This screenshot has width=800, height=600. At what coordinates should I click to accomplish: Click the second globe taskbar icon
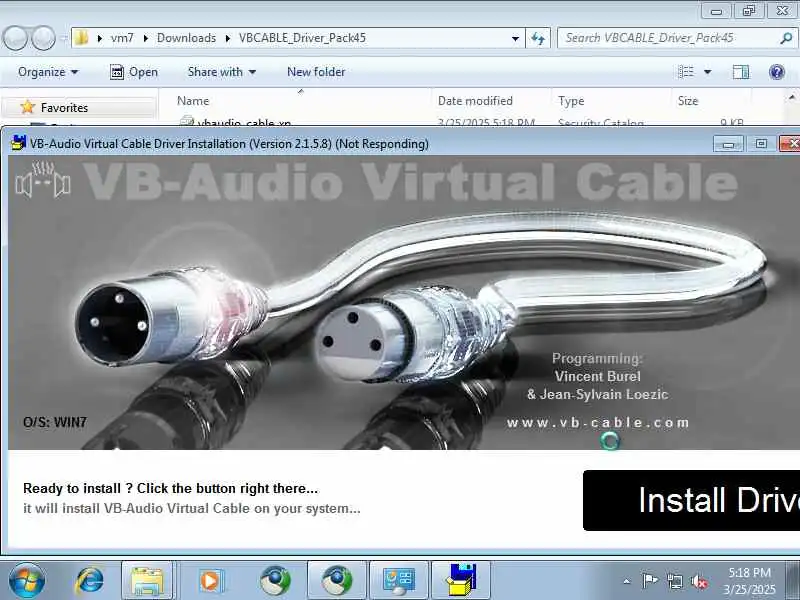(337, 581)
